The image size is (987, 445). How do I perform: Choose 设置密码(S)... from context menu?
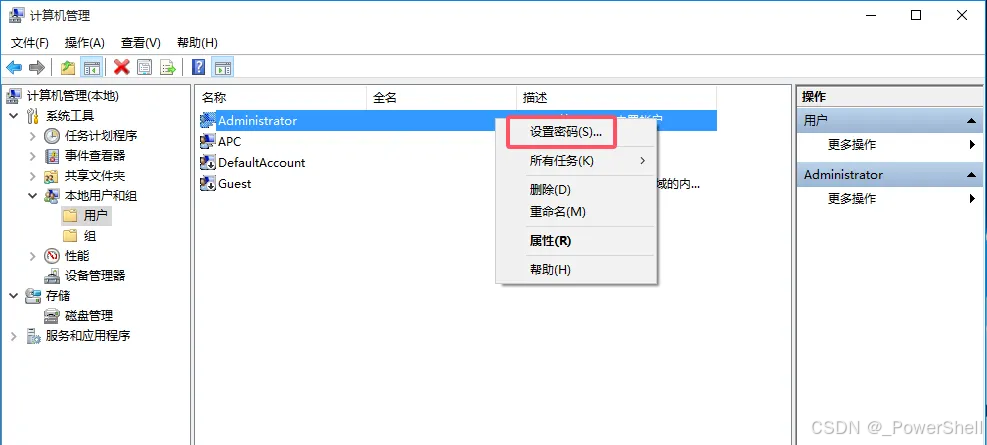coord(577,132)
